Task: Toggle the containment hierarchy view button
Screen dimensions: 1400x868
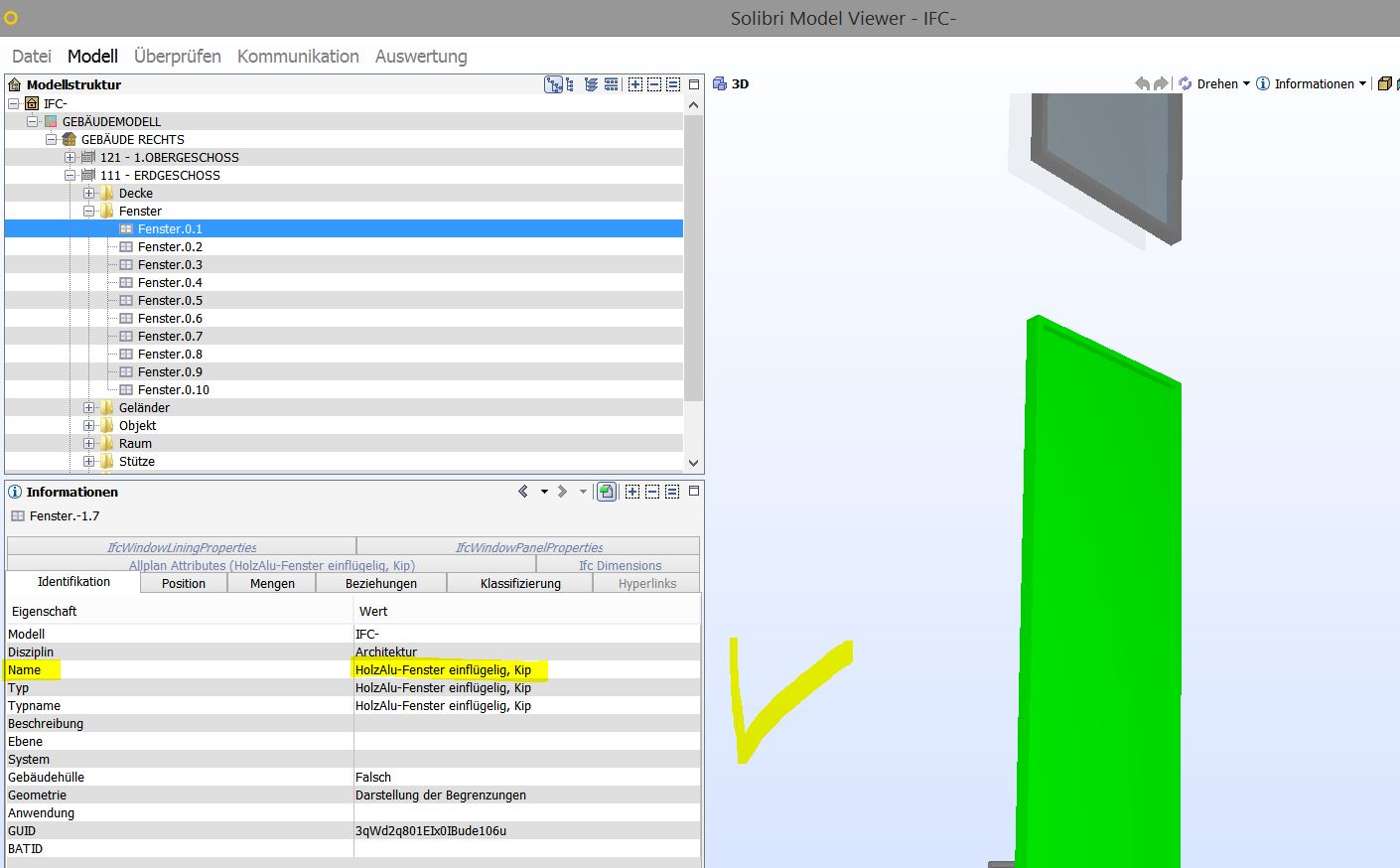Action: 554,84
